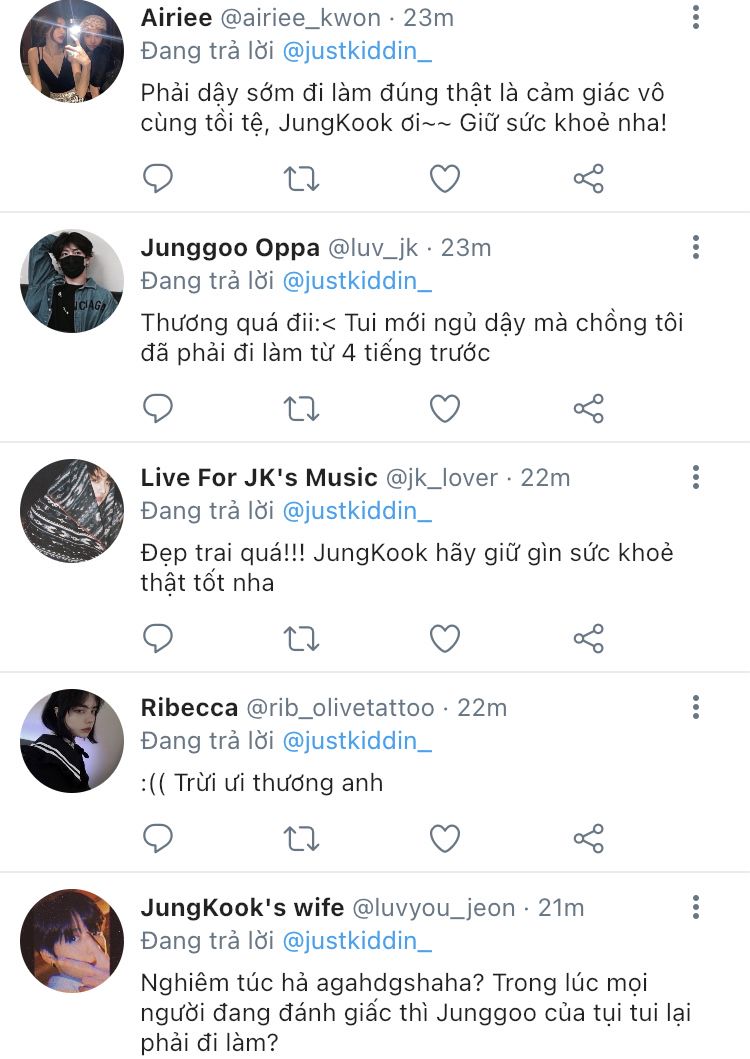Like the tweet by Junggoo Oppa
This screenshot has width=750, height=1059.
tap(444, 408)
